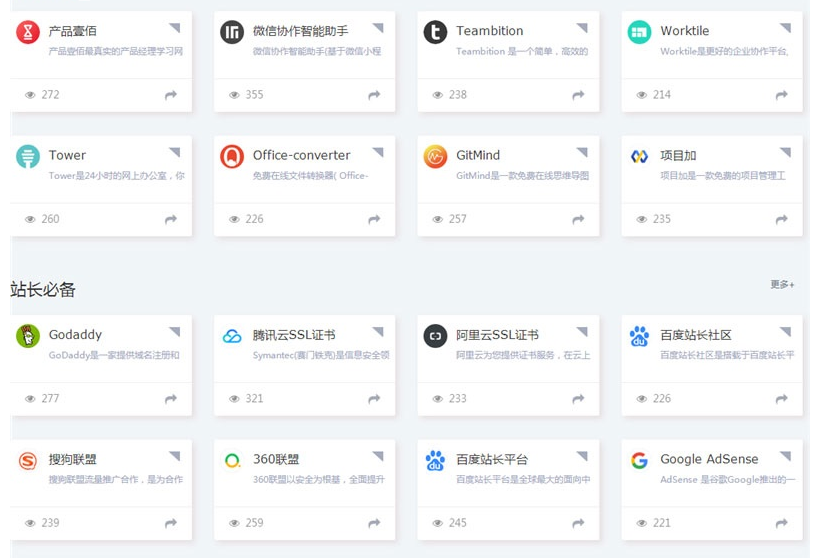Image resolution: width=814 pixels, height=558 pixels.
Task: Click the eye icon on Teambition card
Action: tap(438, 95)
